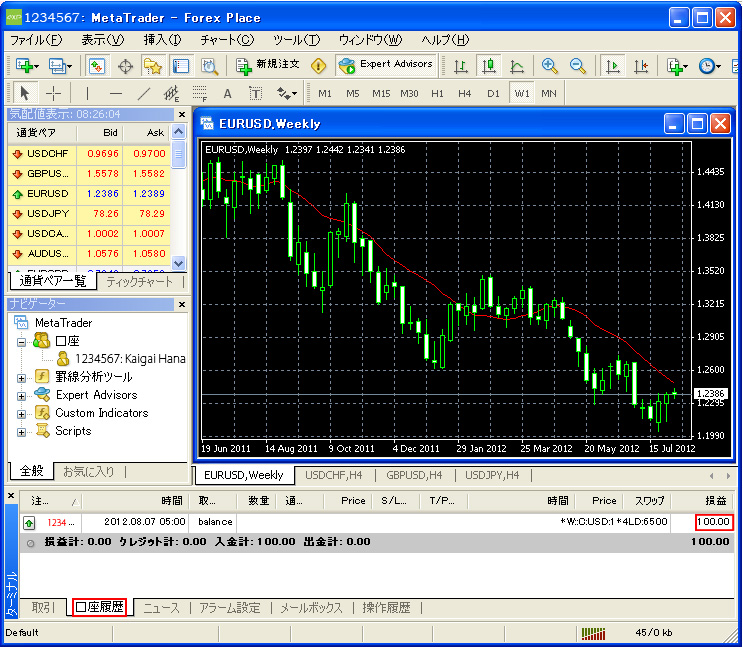Select the cursor arrow tool
743x647 pixels.
(x=25, y=93)
